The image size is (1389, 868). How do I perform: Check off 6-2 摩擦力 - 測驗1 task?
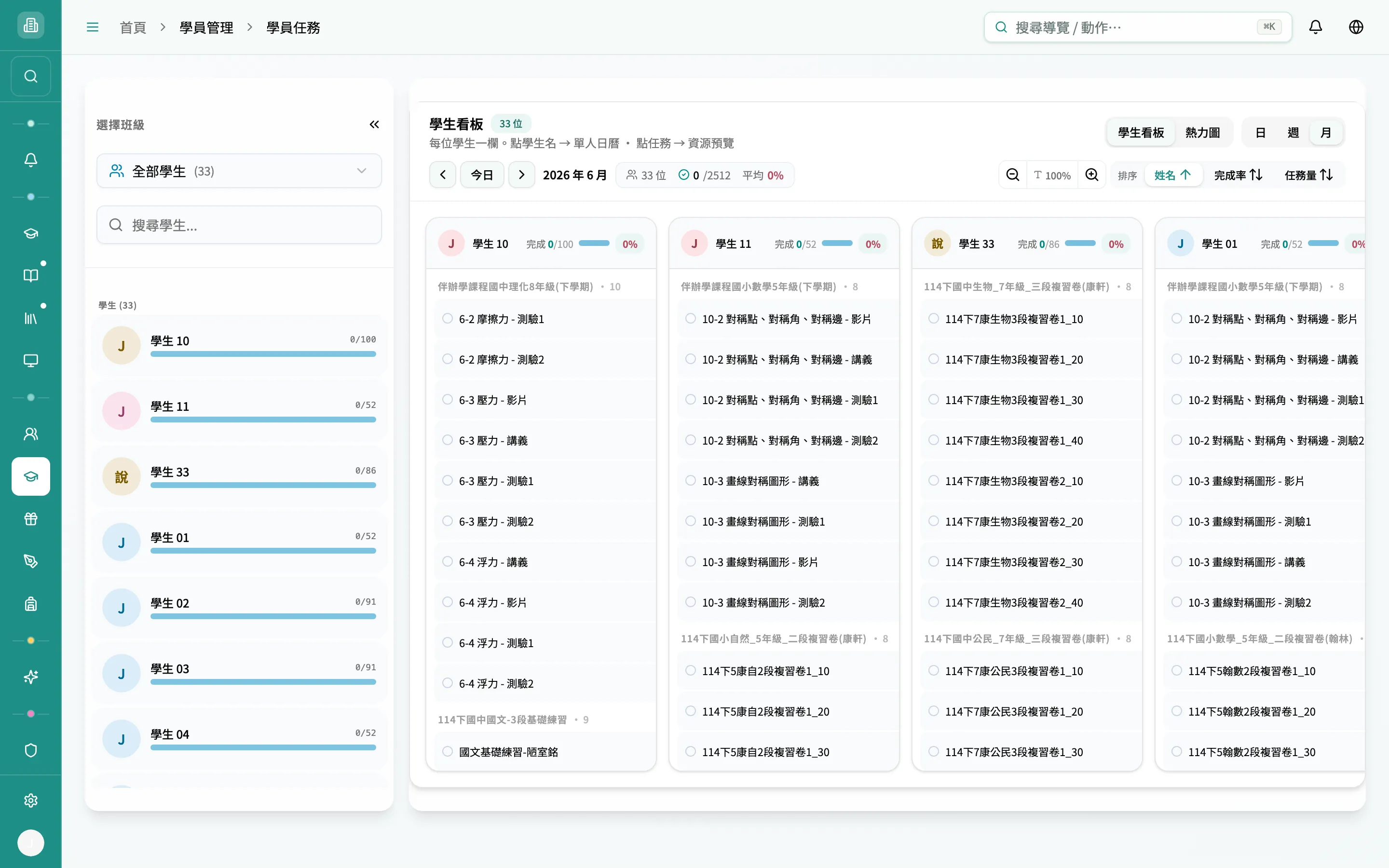point(448,319)
